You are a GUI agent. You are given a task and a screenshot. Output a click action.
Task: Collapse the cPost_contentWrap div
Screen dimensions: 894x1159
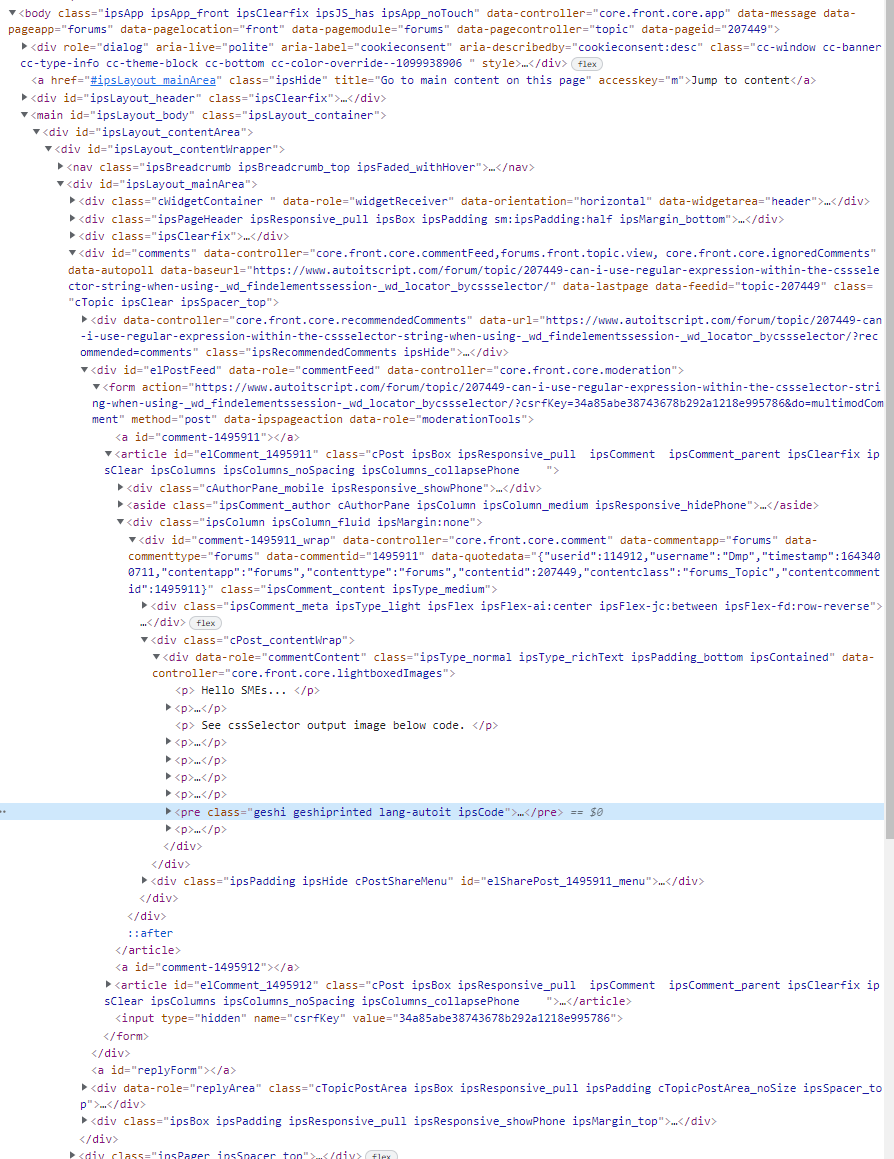(x=145, y=640)
